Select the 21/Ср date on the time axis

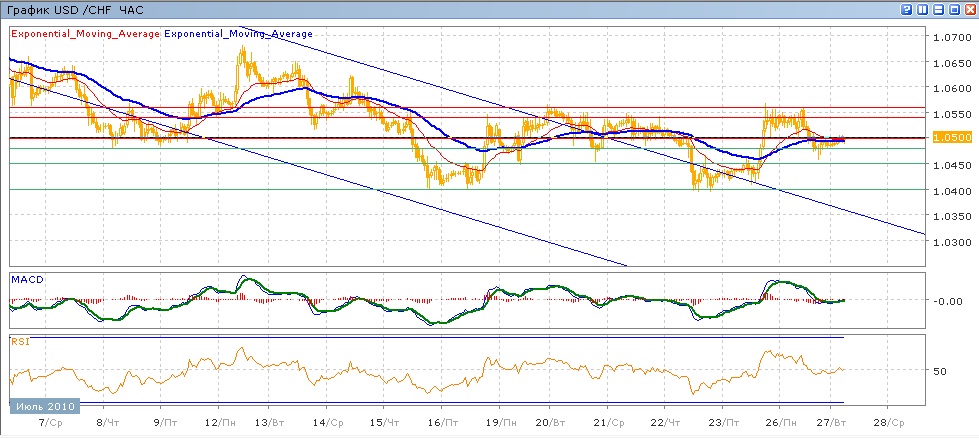click(609, 422)
